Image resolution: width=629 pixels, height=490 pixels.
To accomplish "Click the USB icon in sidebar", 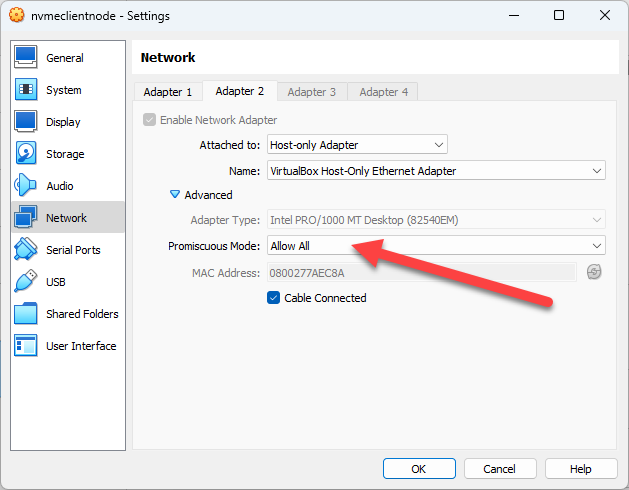I will coord(26,282).
